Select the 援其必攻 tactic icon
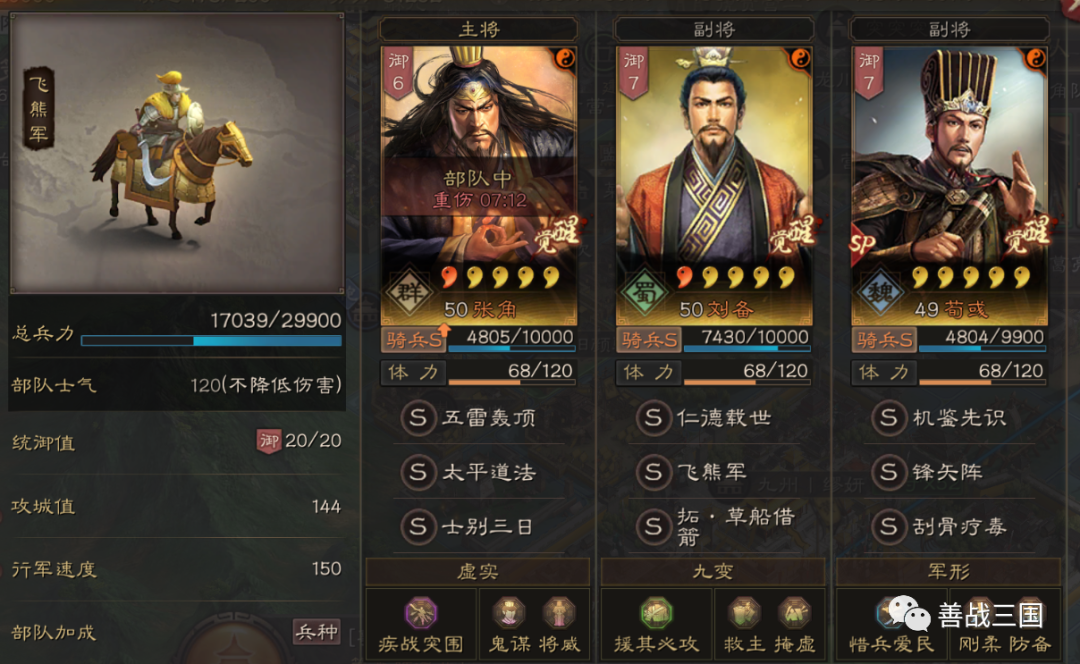 [656, 613]
